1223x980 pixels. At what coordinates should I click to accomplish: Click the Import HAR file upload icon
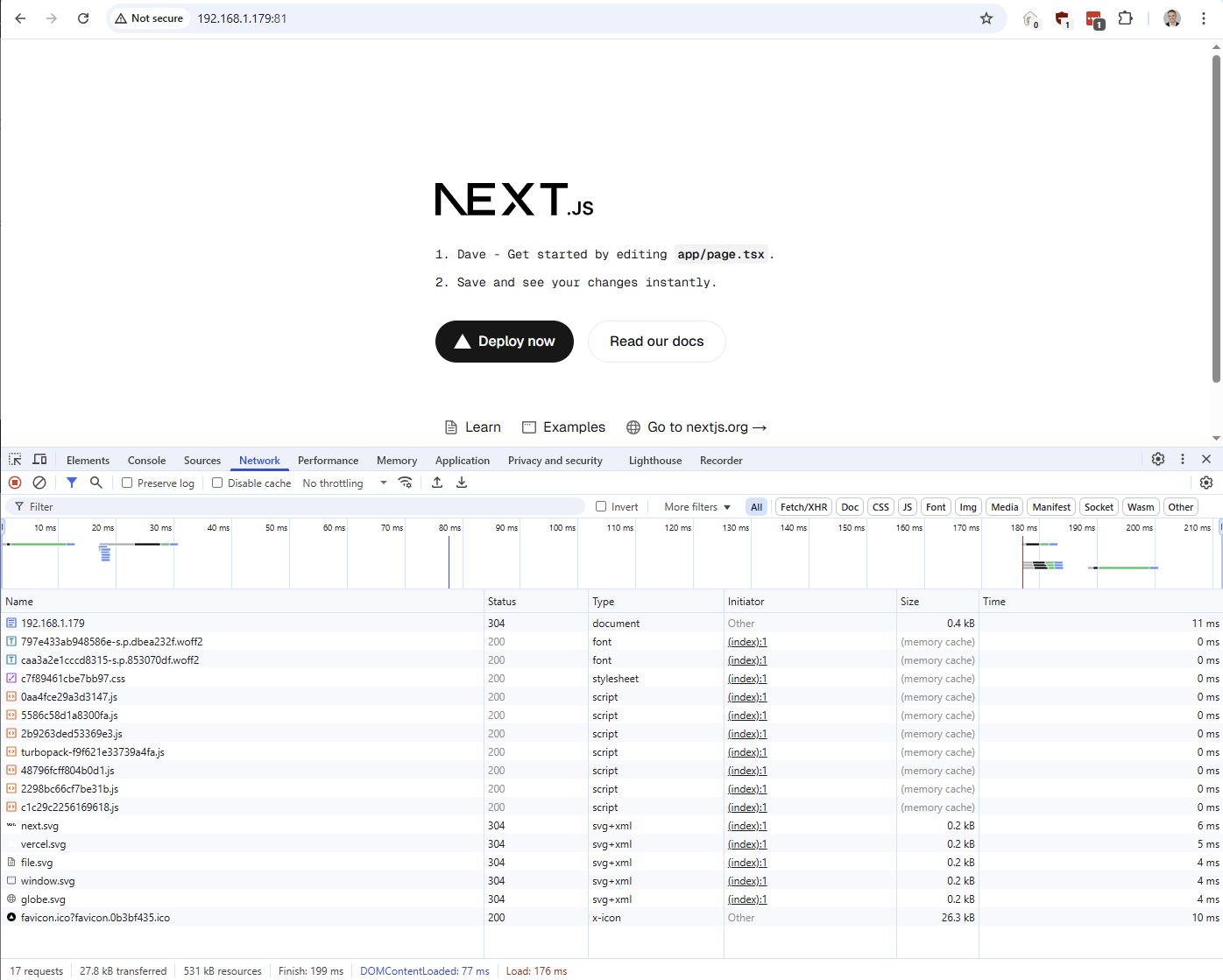point(437,483)
